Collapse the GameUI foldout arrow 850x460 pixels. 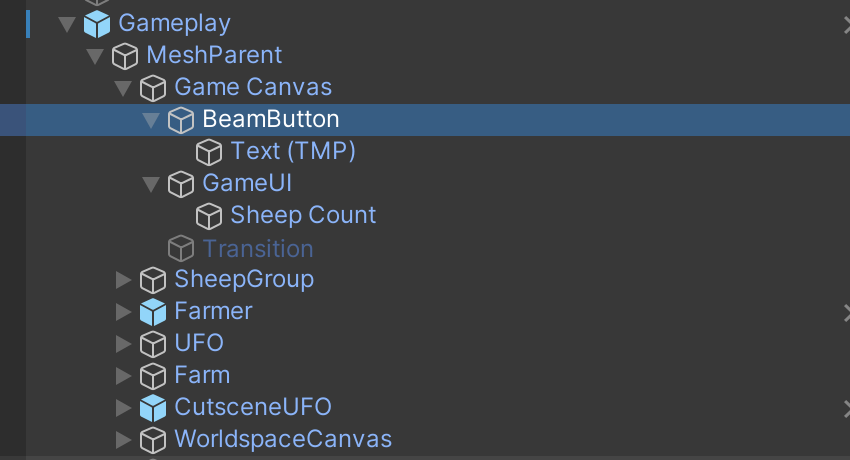click(151, 184)
